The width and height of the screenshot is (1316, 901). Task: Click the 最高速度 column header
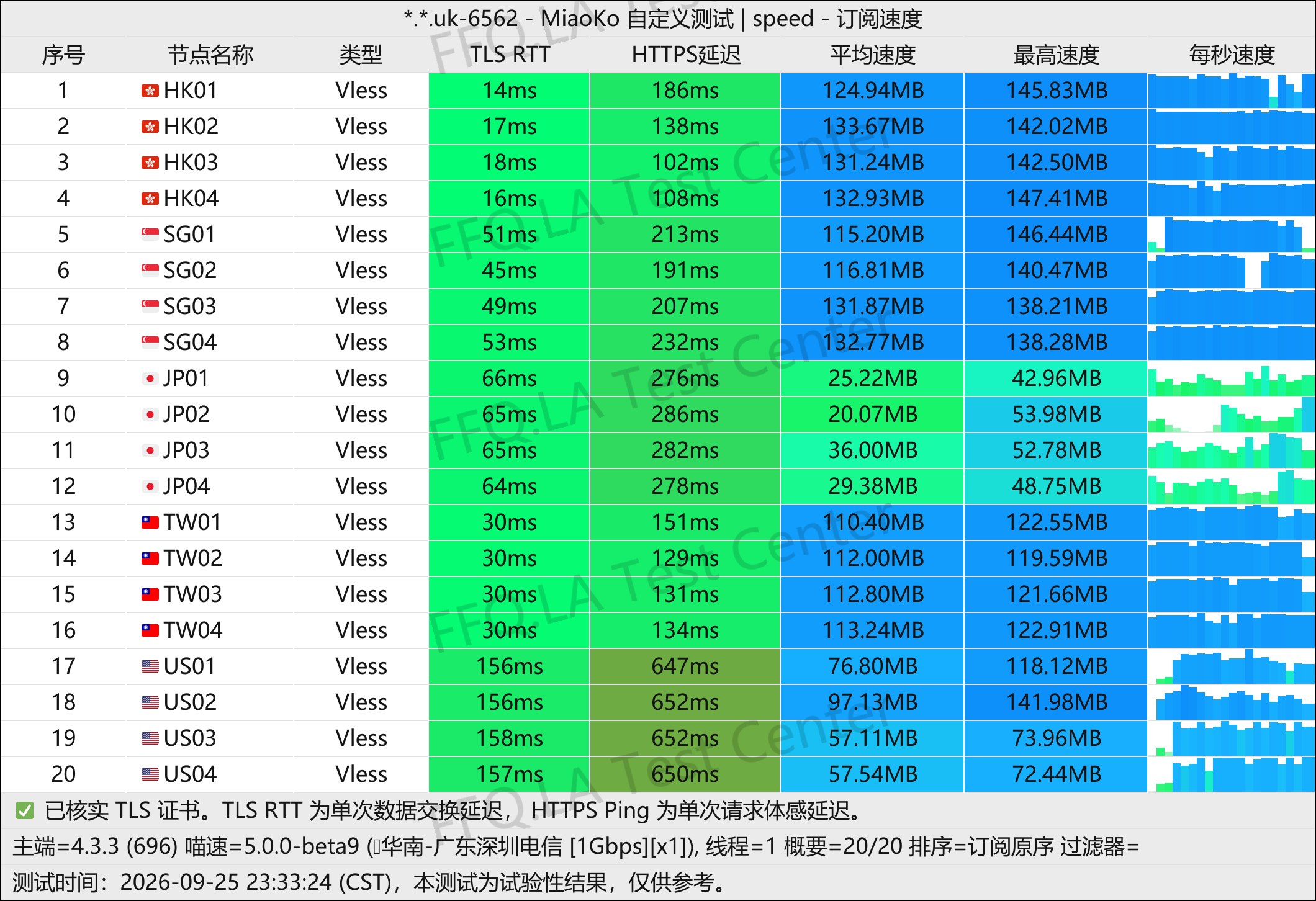1056,55
